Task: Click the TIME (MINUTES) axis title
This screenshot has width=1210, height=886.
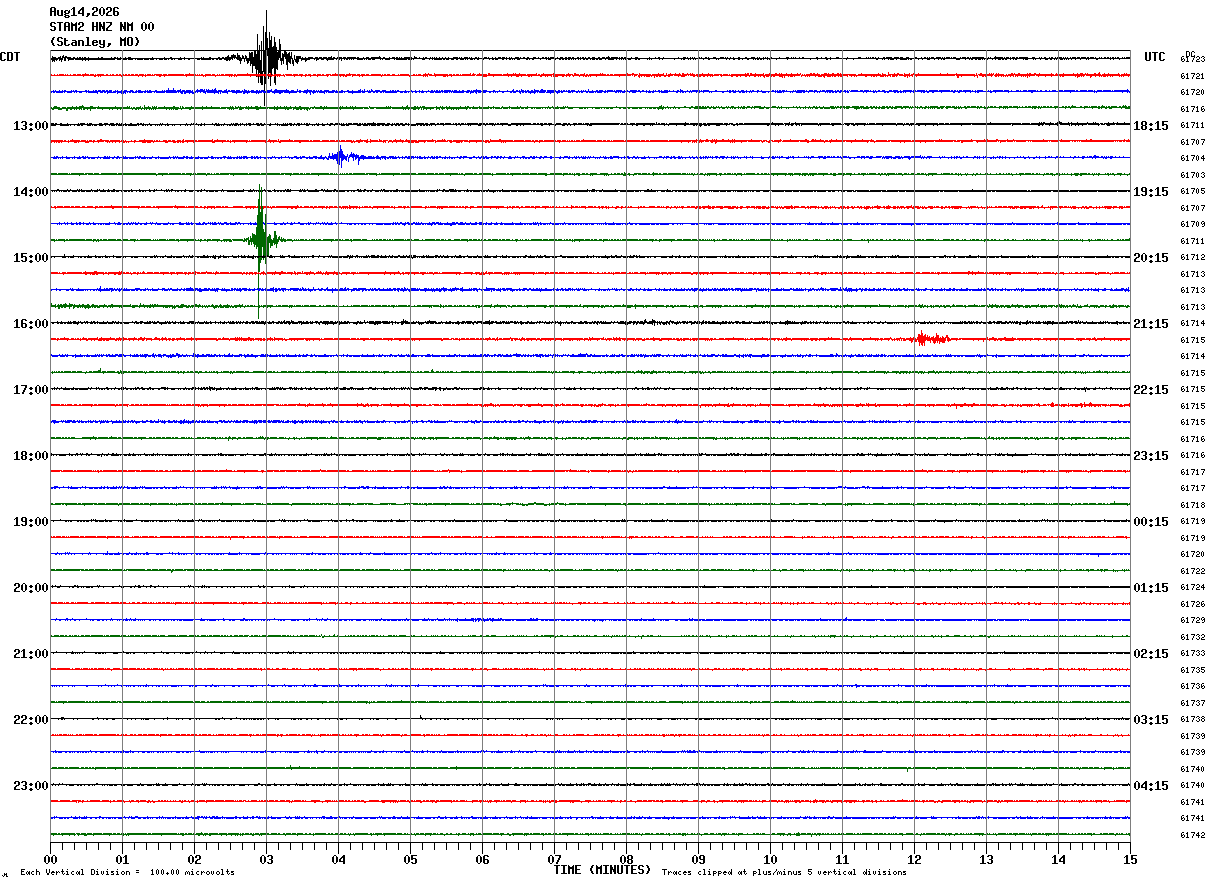Action: [x=602, y=870]
